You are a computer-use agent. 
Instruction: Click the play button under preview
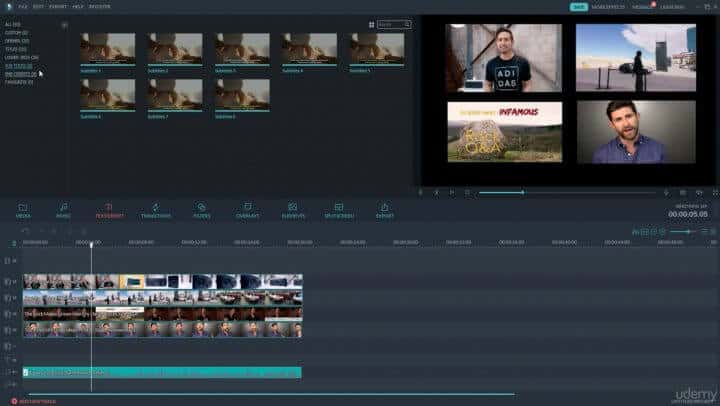pos(451,192)
